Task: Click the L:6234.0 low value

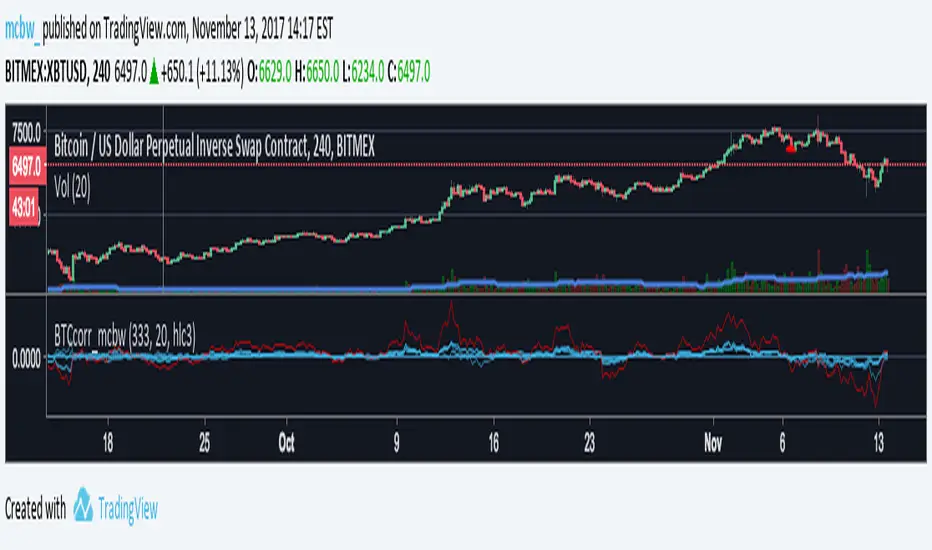Action: [363, 73]
